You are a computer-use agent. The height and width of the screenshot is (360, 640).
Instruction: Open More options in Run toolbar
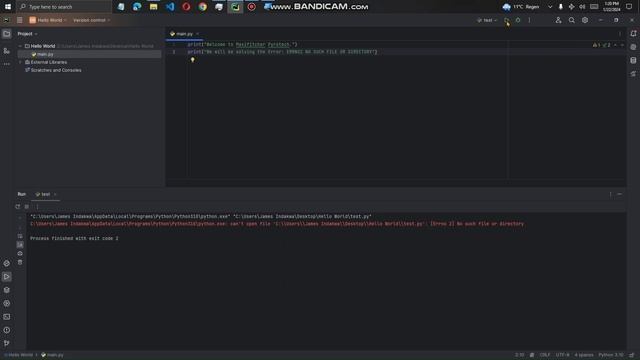(x=37, y=207)
